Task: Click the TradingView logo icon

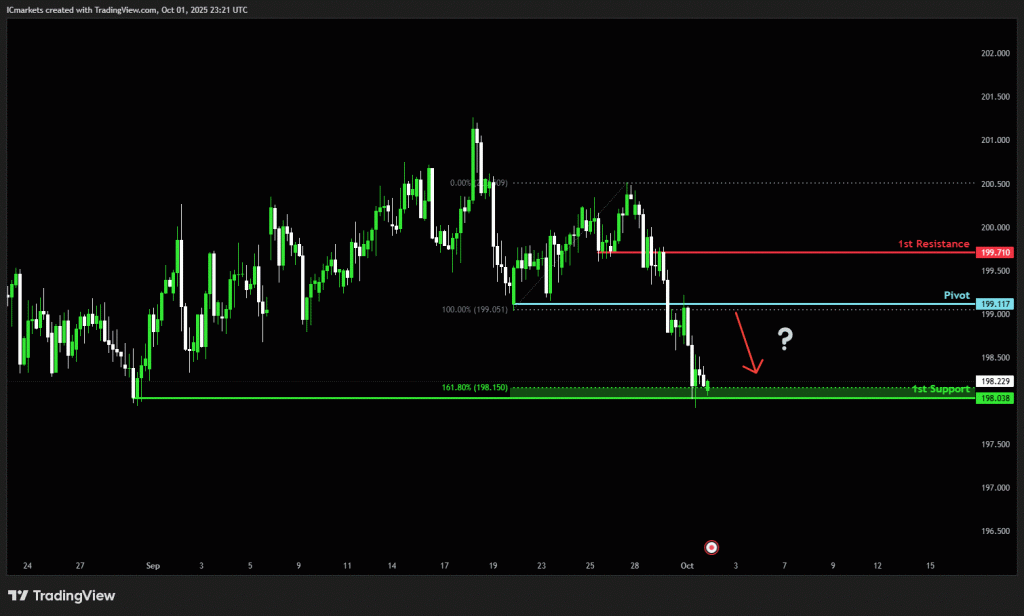Action: (18, 596)
